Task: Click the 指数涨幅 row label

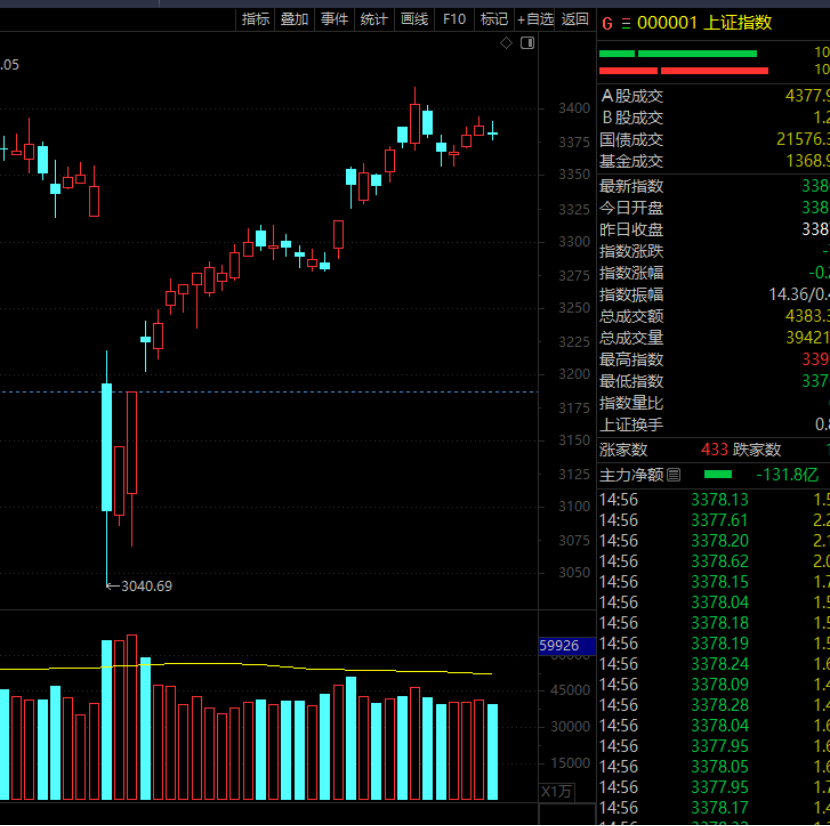Action: (x=631, y=273)
